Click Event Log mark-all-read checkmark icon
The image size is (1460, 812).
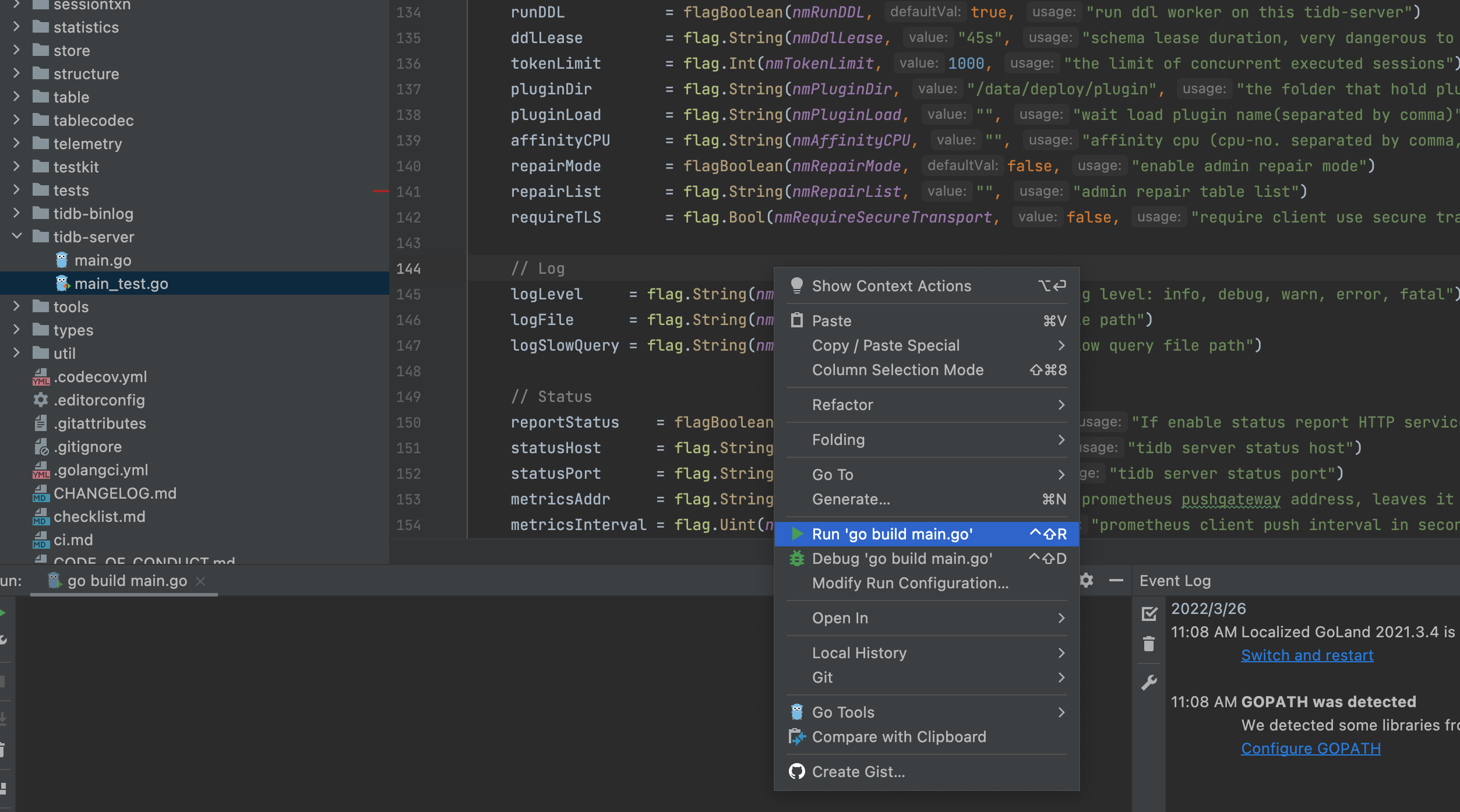tap(1149, 613)
